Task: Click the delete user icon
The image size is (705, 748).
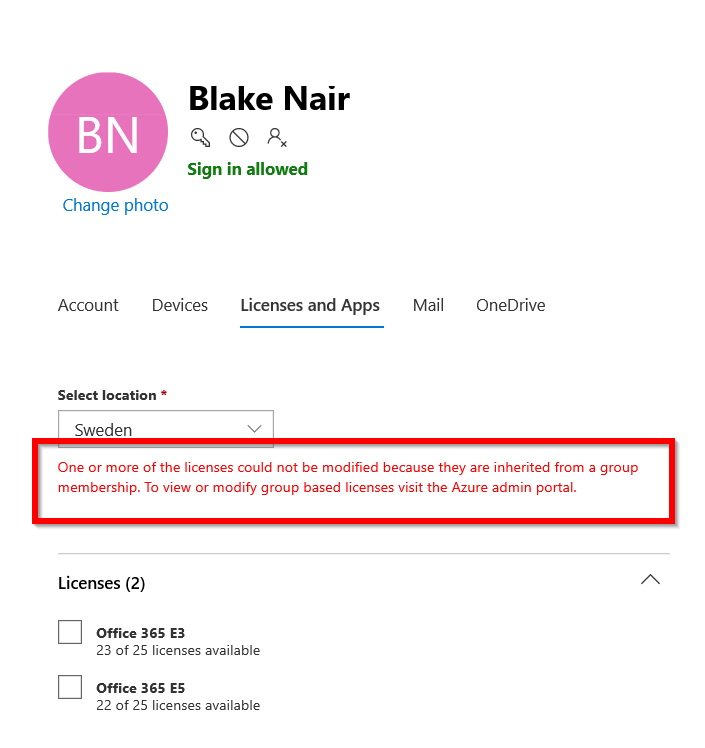Action: 277,137
